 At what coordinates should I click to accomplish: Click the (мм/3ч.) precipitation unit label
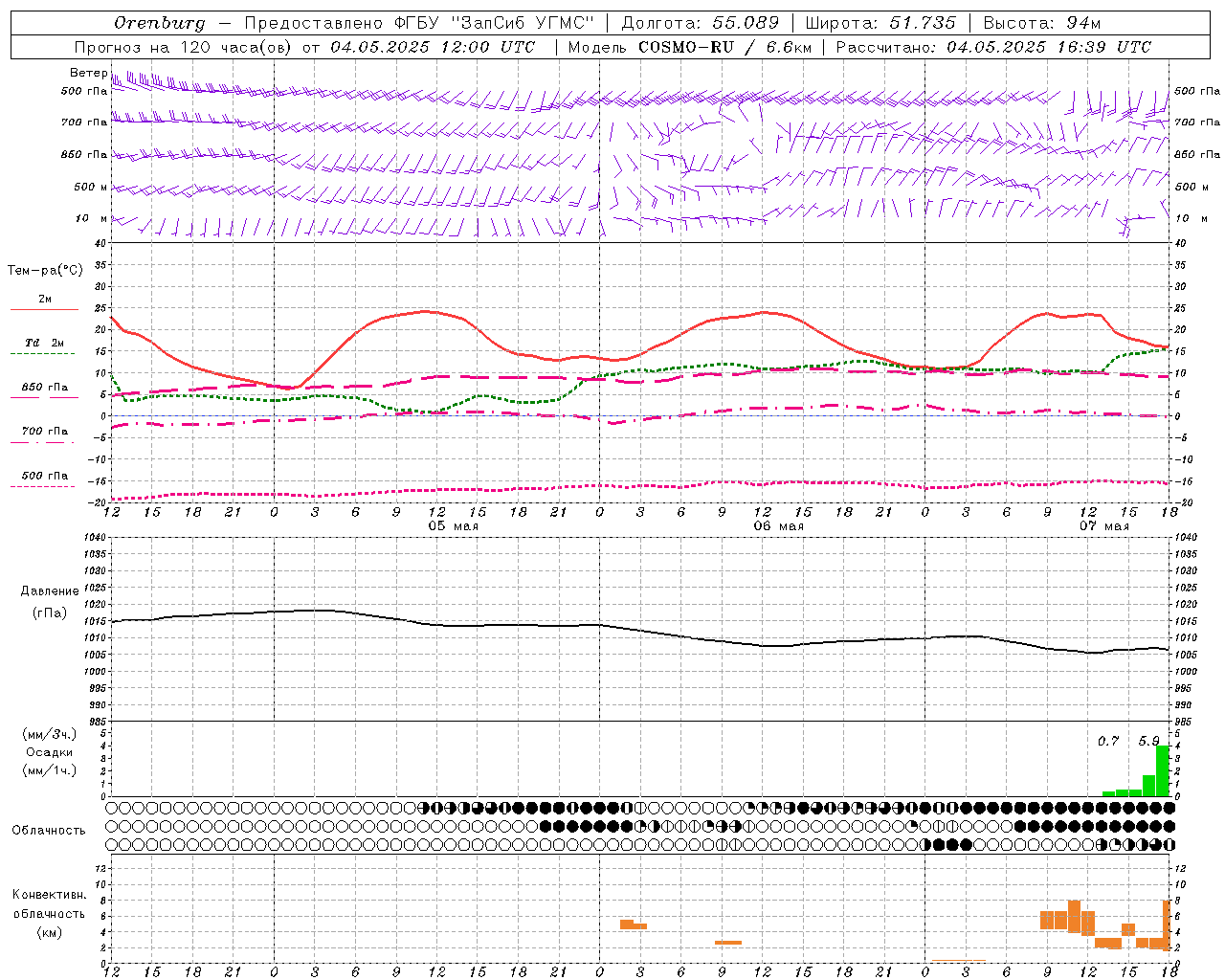coord(50,734)
